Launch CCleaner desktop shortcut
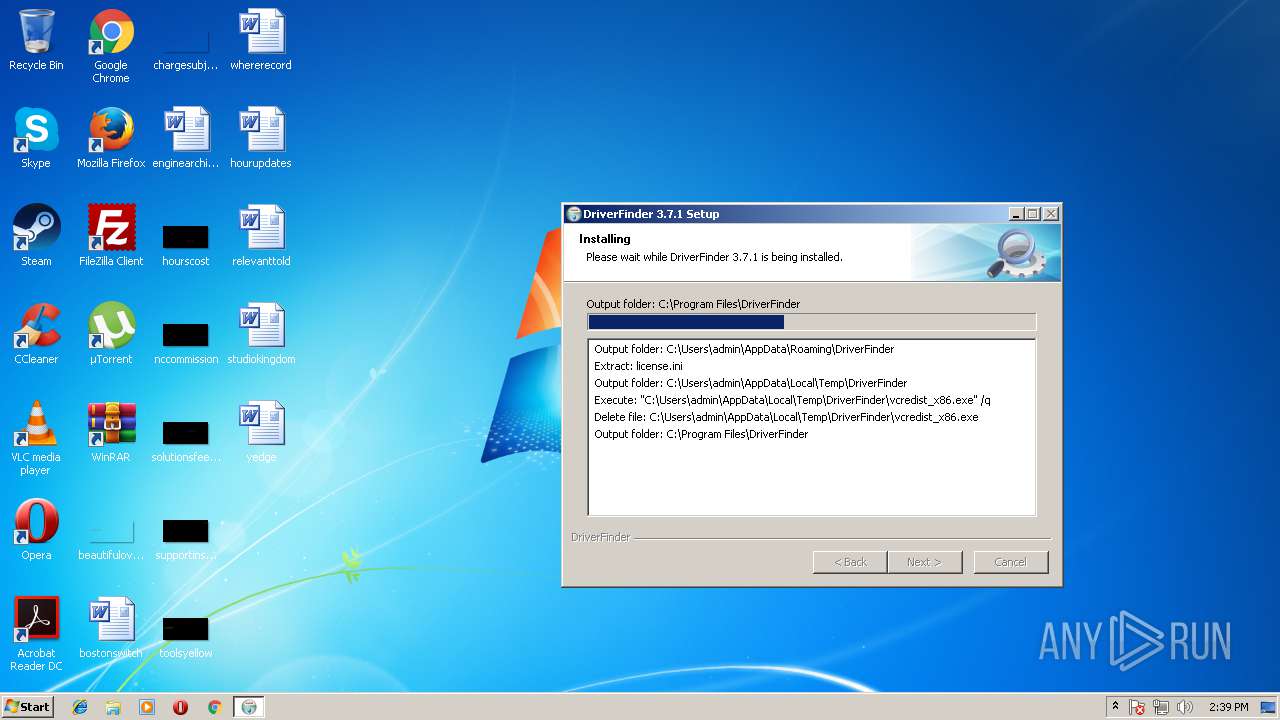Viewport: 1280px width, 720px height. 36,334
